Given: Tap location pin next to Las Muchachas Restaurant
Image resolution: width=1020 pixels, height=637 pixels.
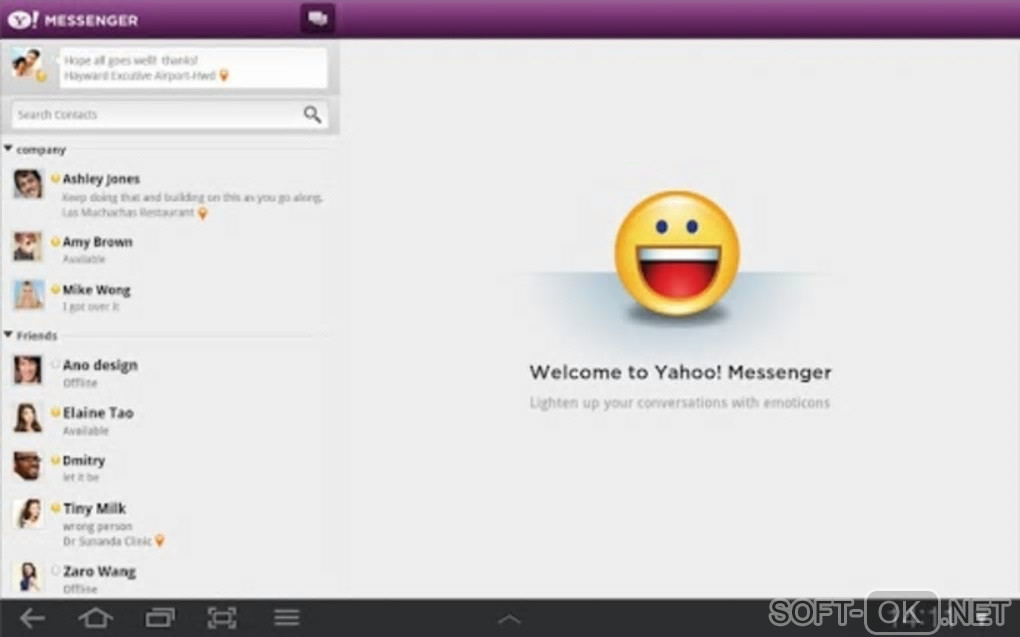Looking at the screenshot, I should coord(202,213).
